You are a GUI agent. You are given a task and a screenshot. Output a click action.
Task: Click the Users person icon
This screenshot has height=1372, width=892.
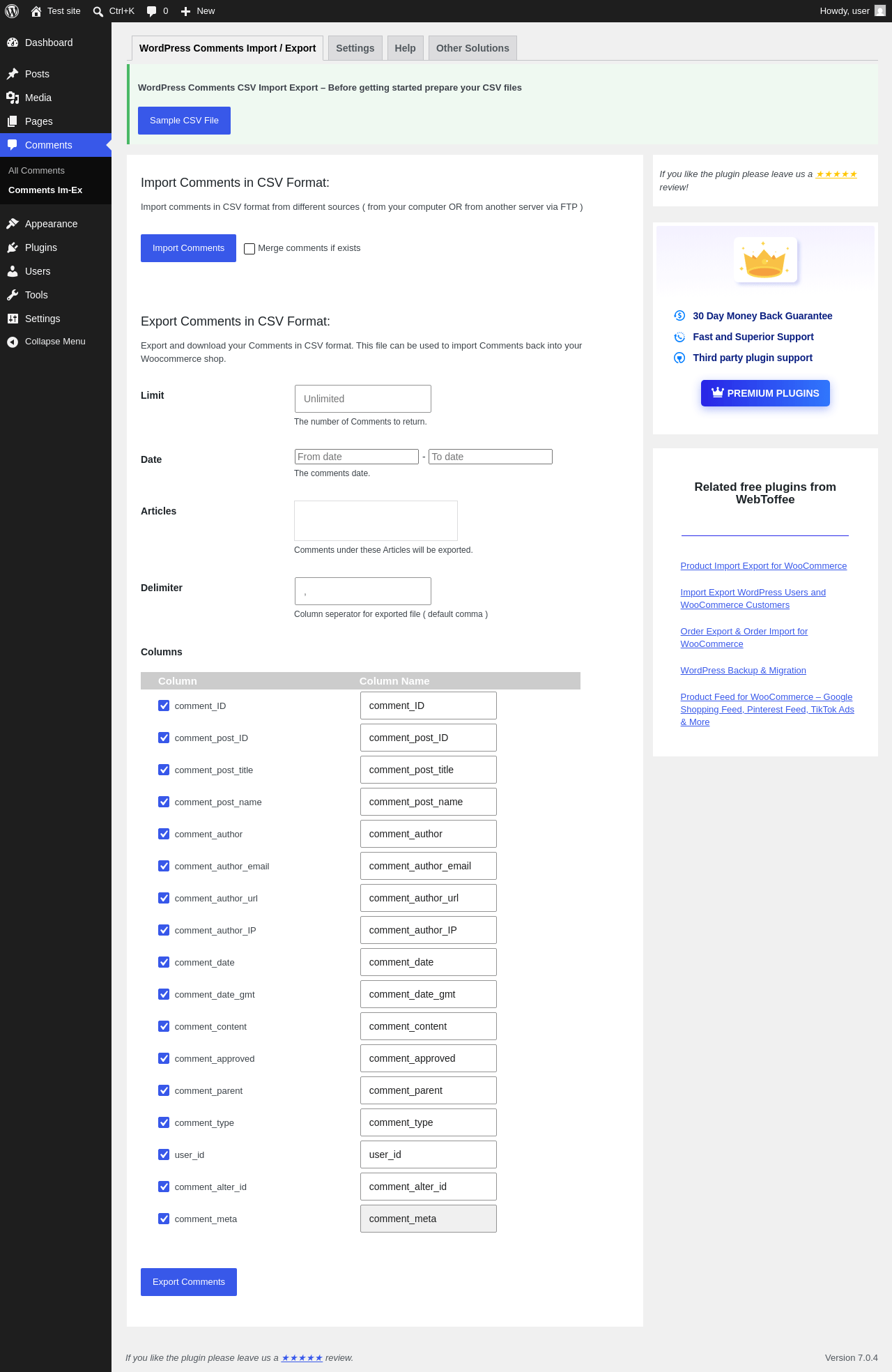pos(13,271)
